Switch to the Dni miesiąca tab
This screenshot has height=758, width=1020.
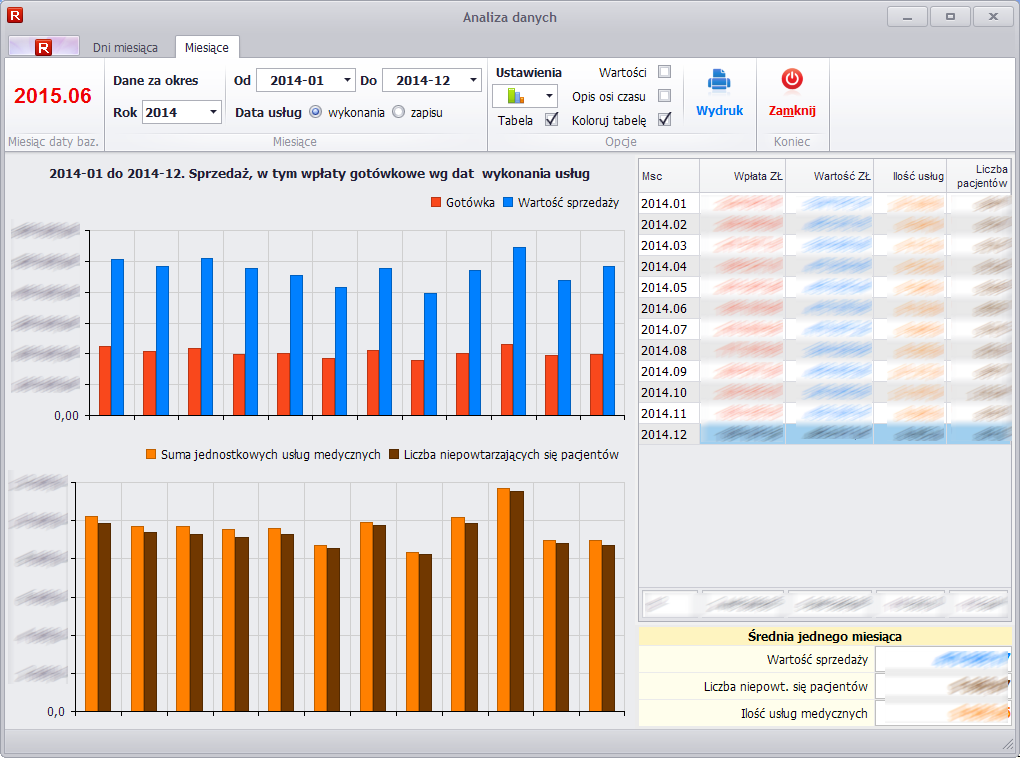125,47
